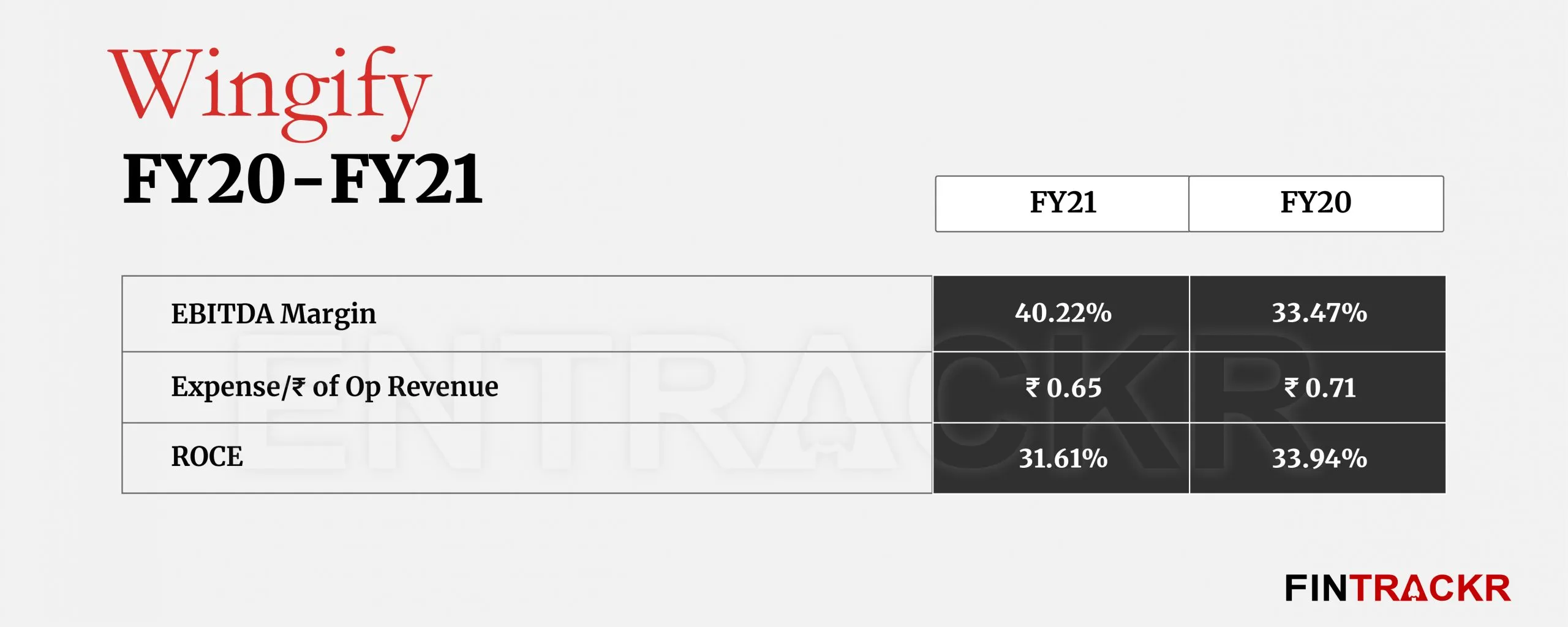Screen dimensions: 1568x627
Task: Click the 40.22% EBITDA value
Action: tap(1063, 313)
